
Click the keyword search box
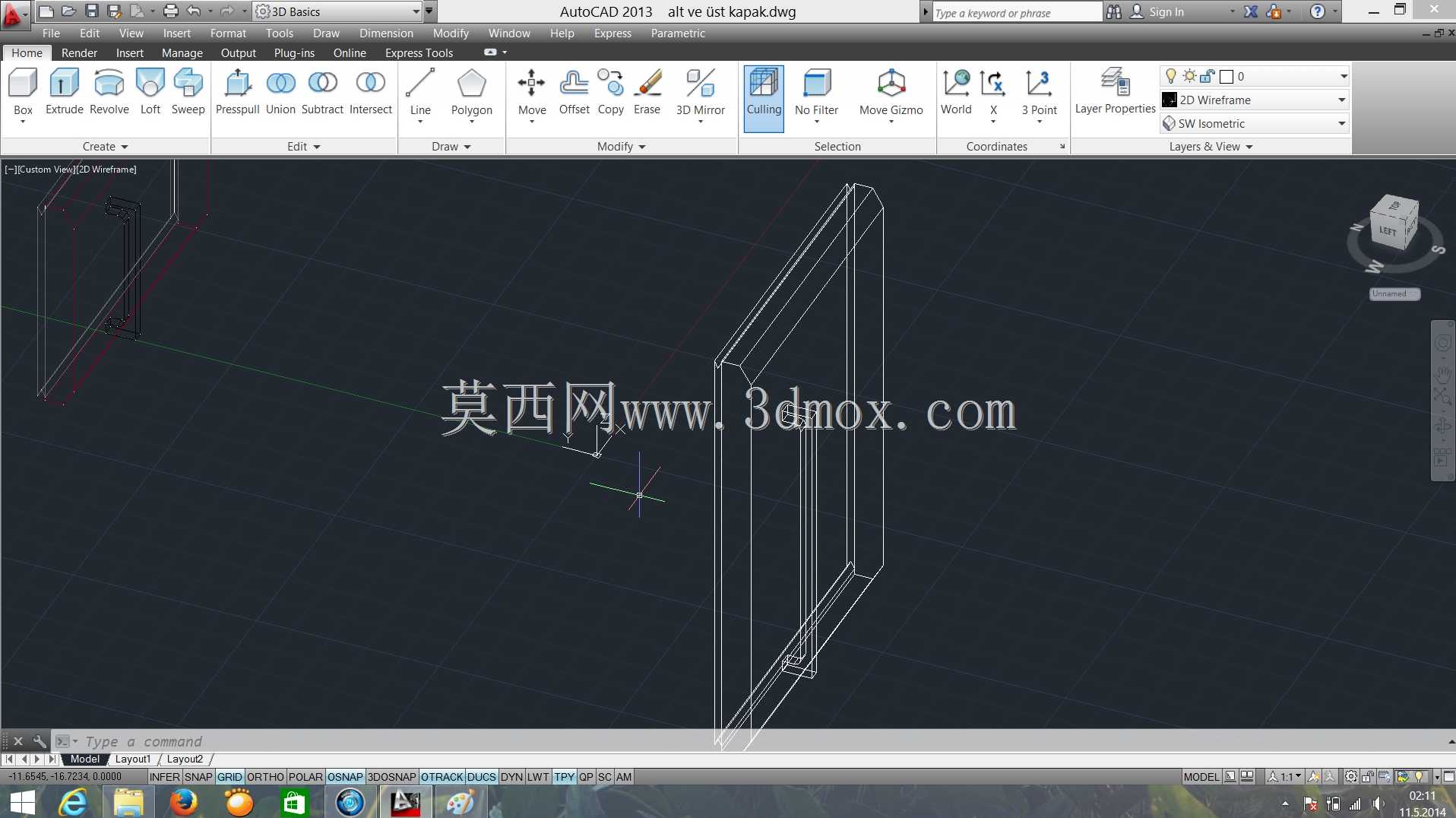[x=1016, y=12]
